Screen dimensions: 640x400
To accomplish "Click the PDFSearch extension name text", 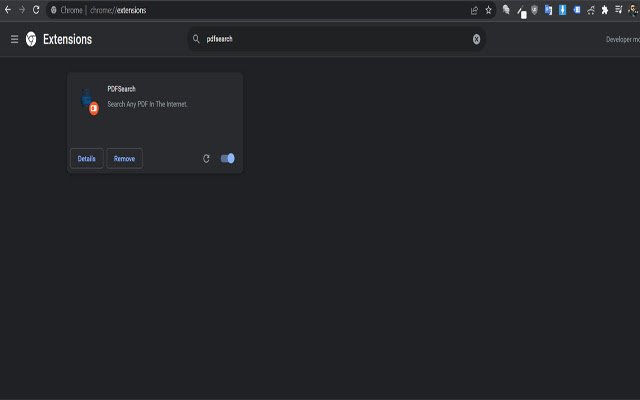I will click(x=121, y=89).
